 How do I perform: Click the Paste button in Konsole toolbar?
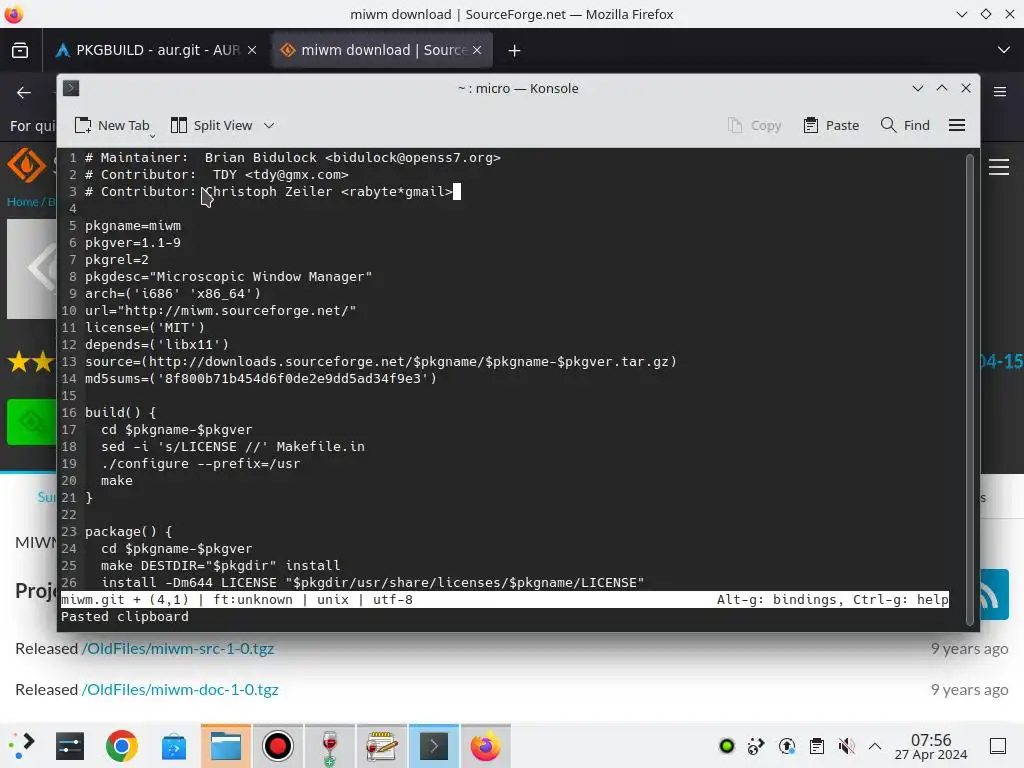pos(831,125)
